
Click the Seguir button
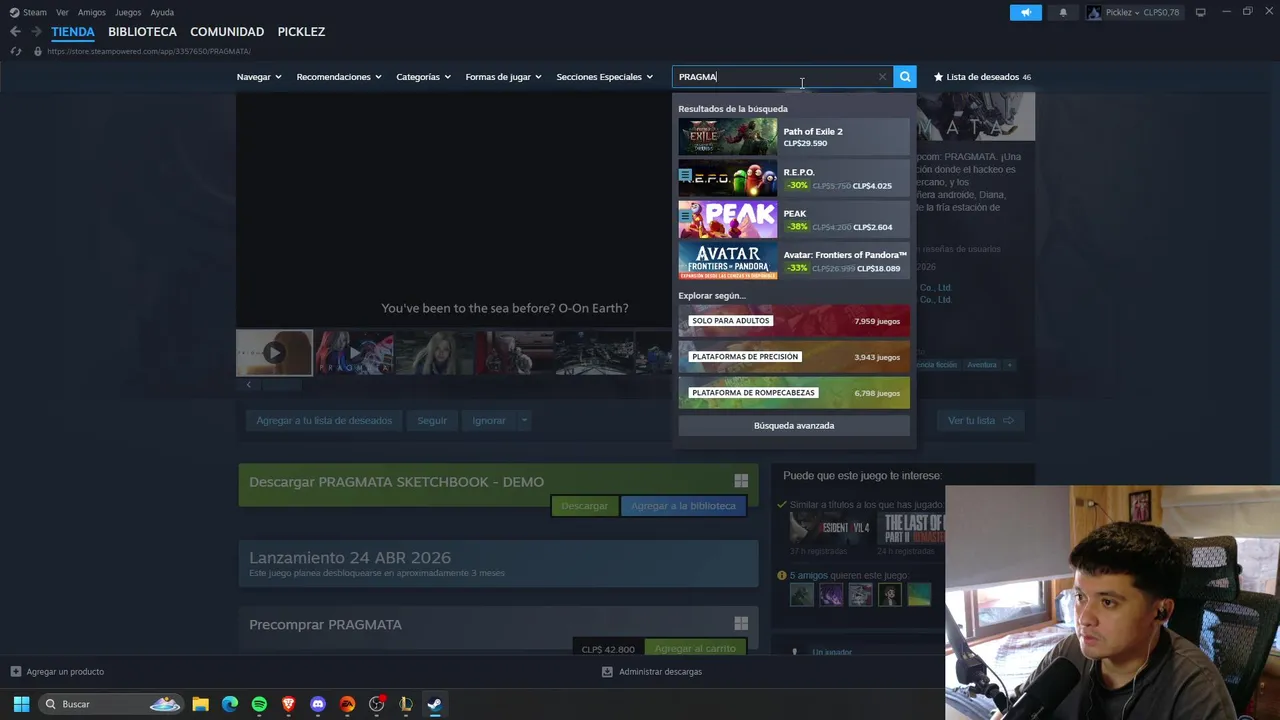coord(432,421)
